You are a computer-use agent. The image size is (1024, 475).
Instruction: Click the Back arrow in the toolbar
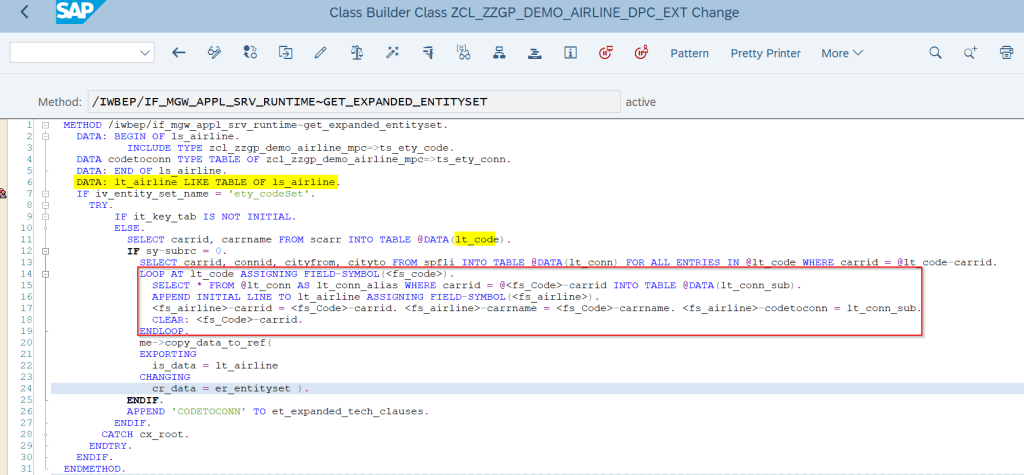coord(179,53)
